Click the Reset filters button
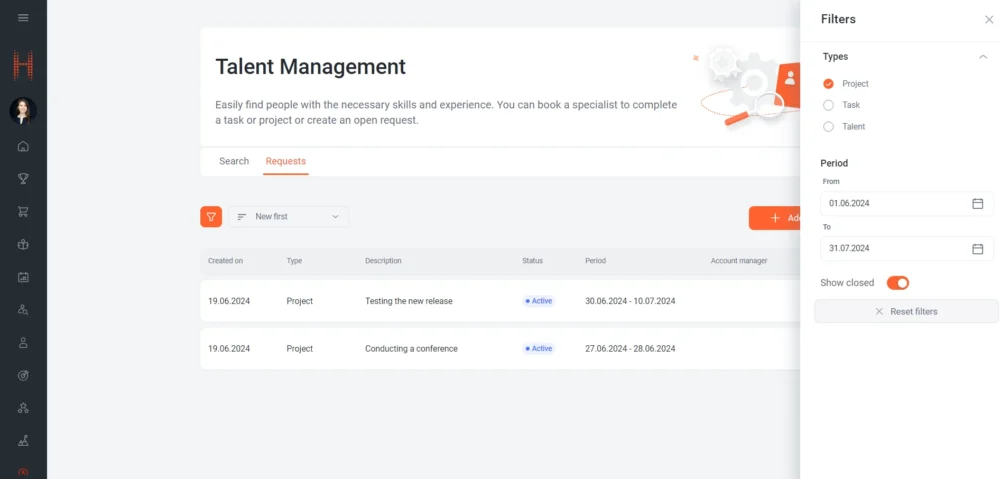Image resolution: width=1000 pixels, height=479 pixels. (906, 312)
